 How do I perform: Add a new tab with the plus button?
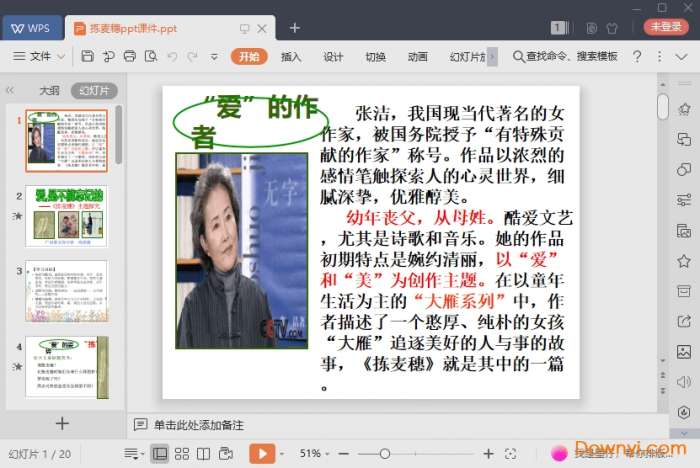coord(295,28)
